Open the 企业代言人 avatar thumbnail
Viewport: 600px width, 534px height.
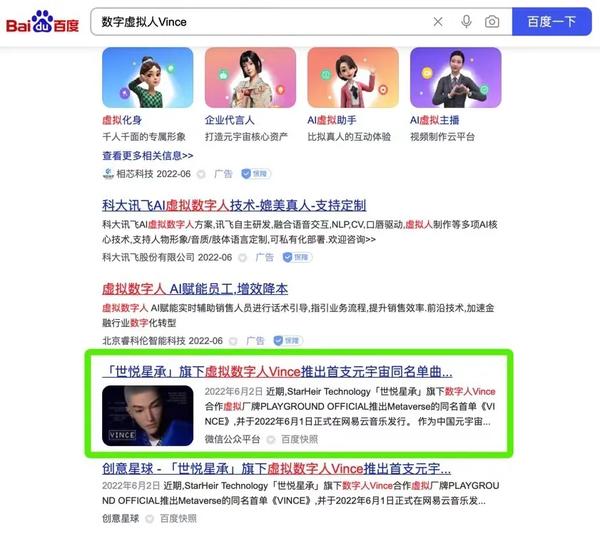click(250, 78)
